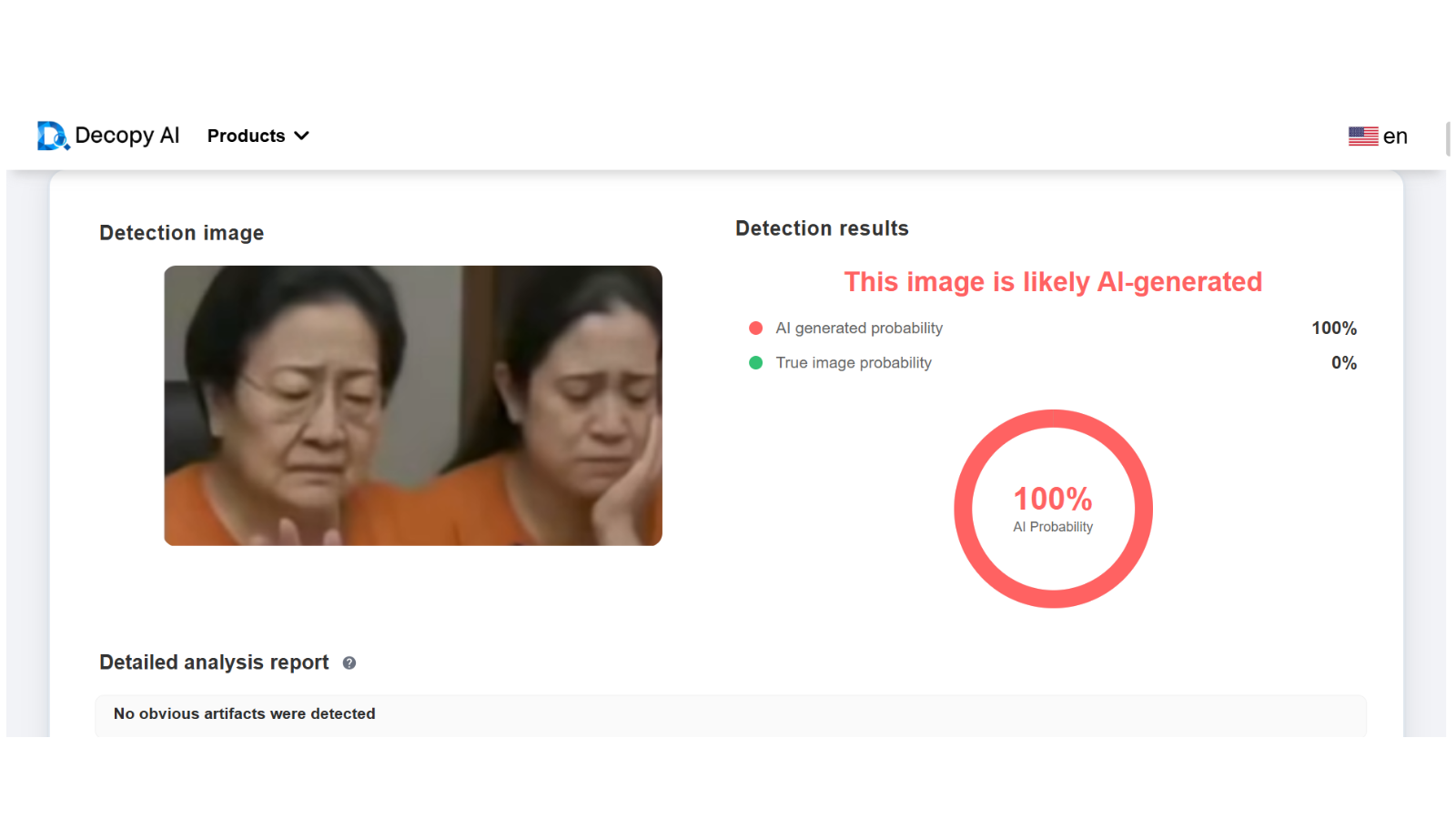
Task: Open the 'en' language selector
Action: click(x=1395, y=136)
